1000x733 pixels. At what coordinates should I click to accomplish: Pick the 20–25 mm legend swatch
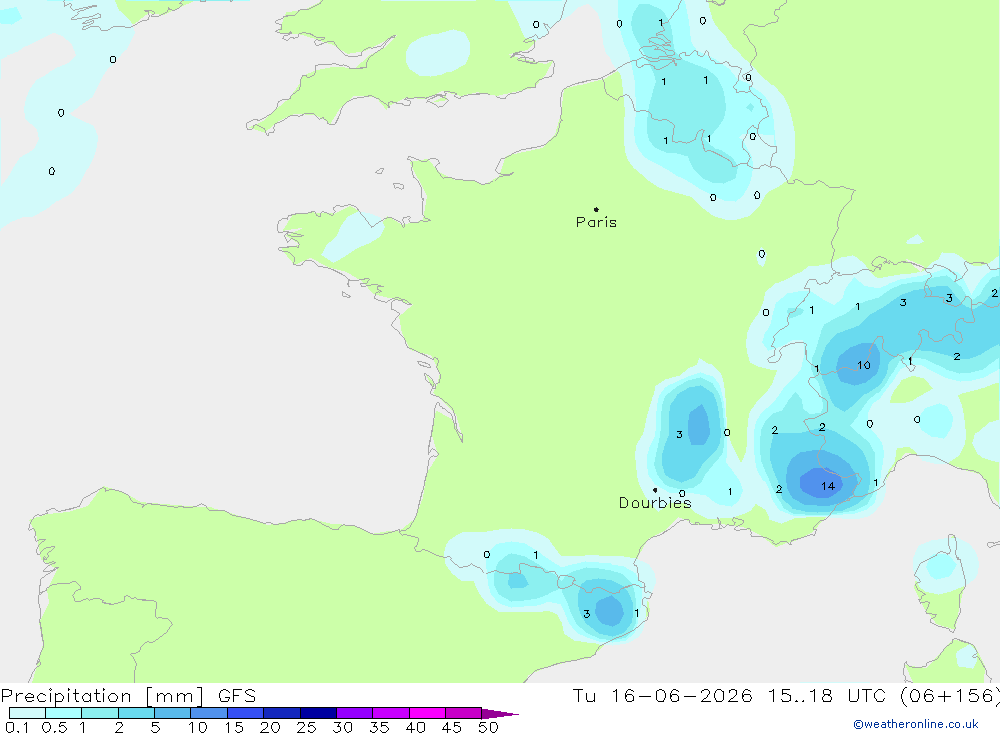(281, 713)
